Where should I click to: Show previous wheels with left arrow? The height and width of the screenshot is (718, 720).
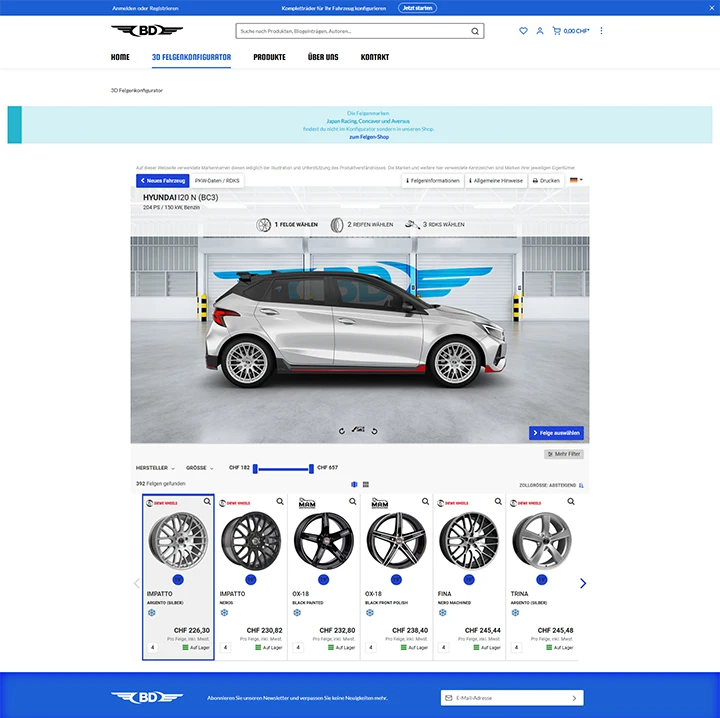coord(137,583)
